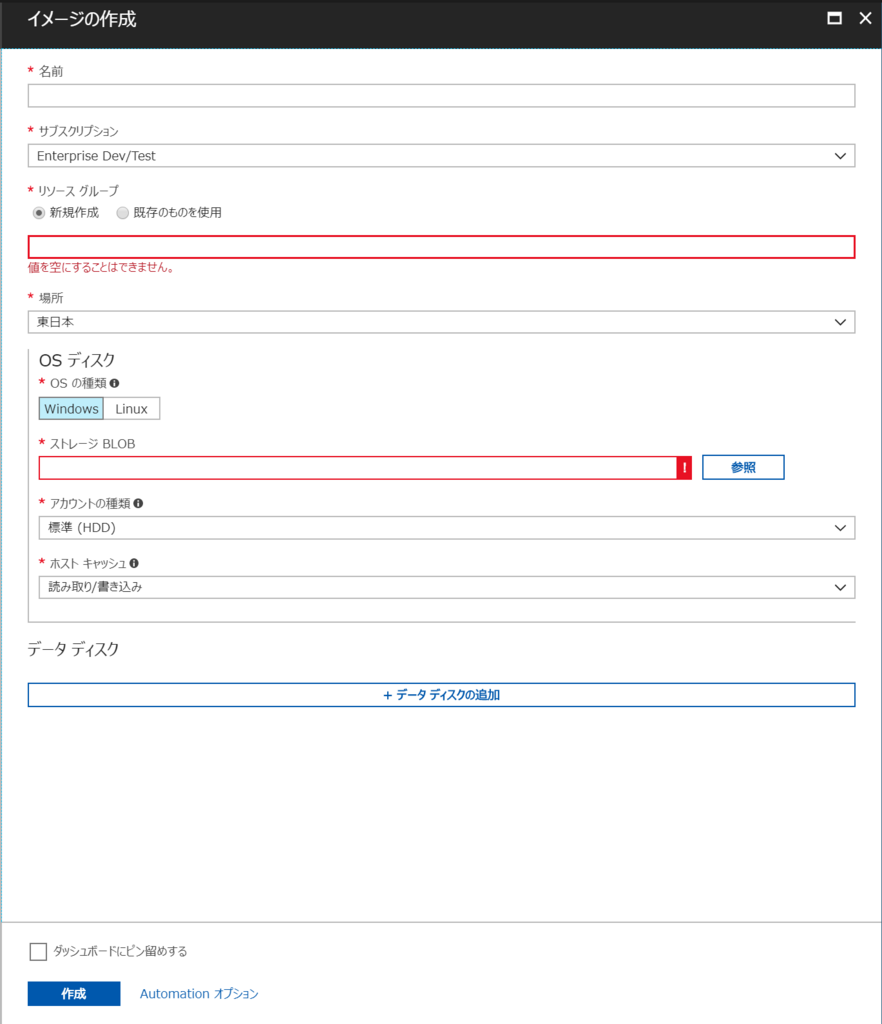Open サブスクリプション dropdown showing Enterprise Dev/Test
This screenshot has width=882, height=1024.
[441, 156]
